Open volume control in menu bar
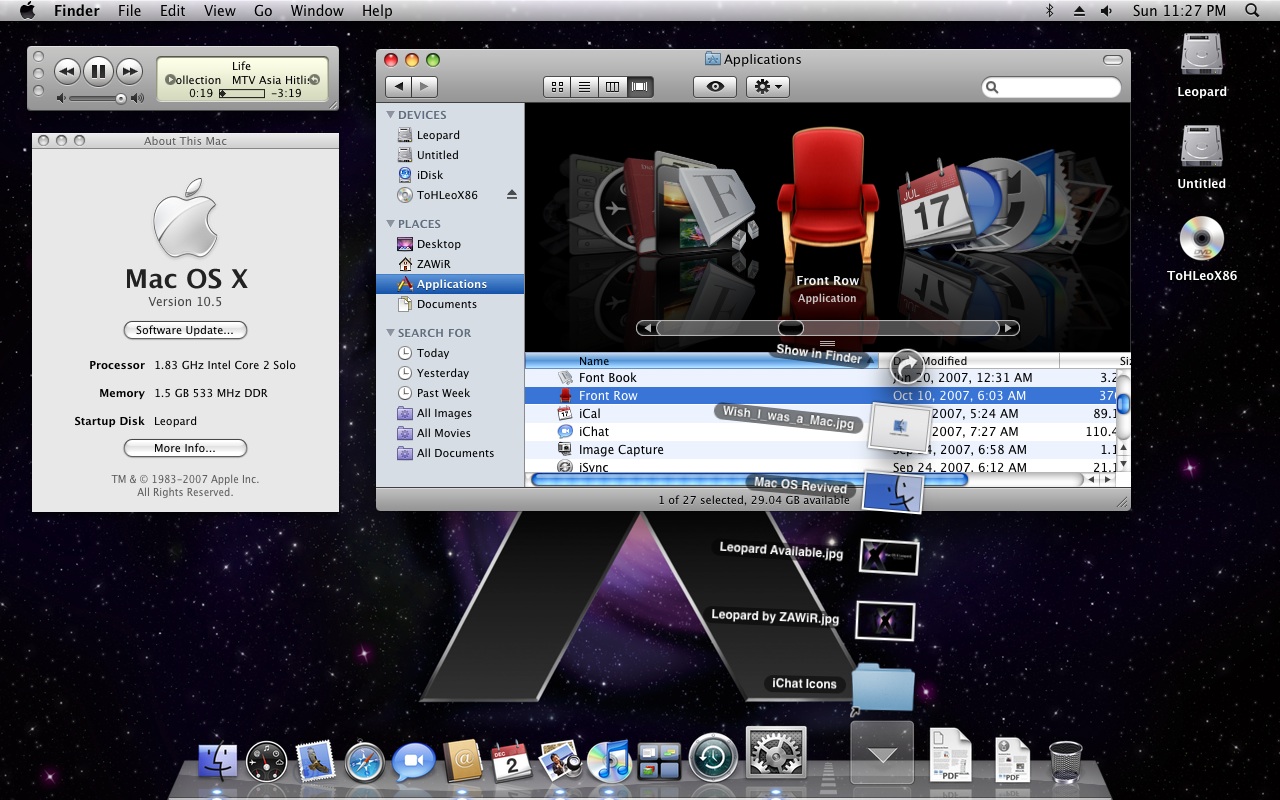The width and height of the screenshot is (1280, 800). click(x=1107, y=11)
